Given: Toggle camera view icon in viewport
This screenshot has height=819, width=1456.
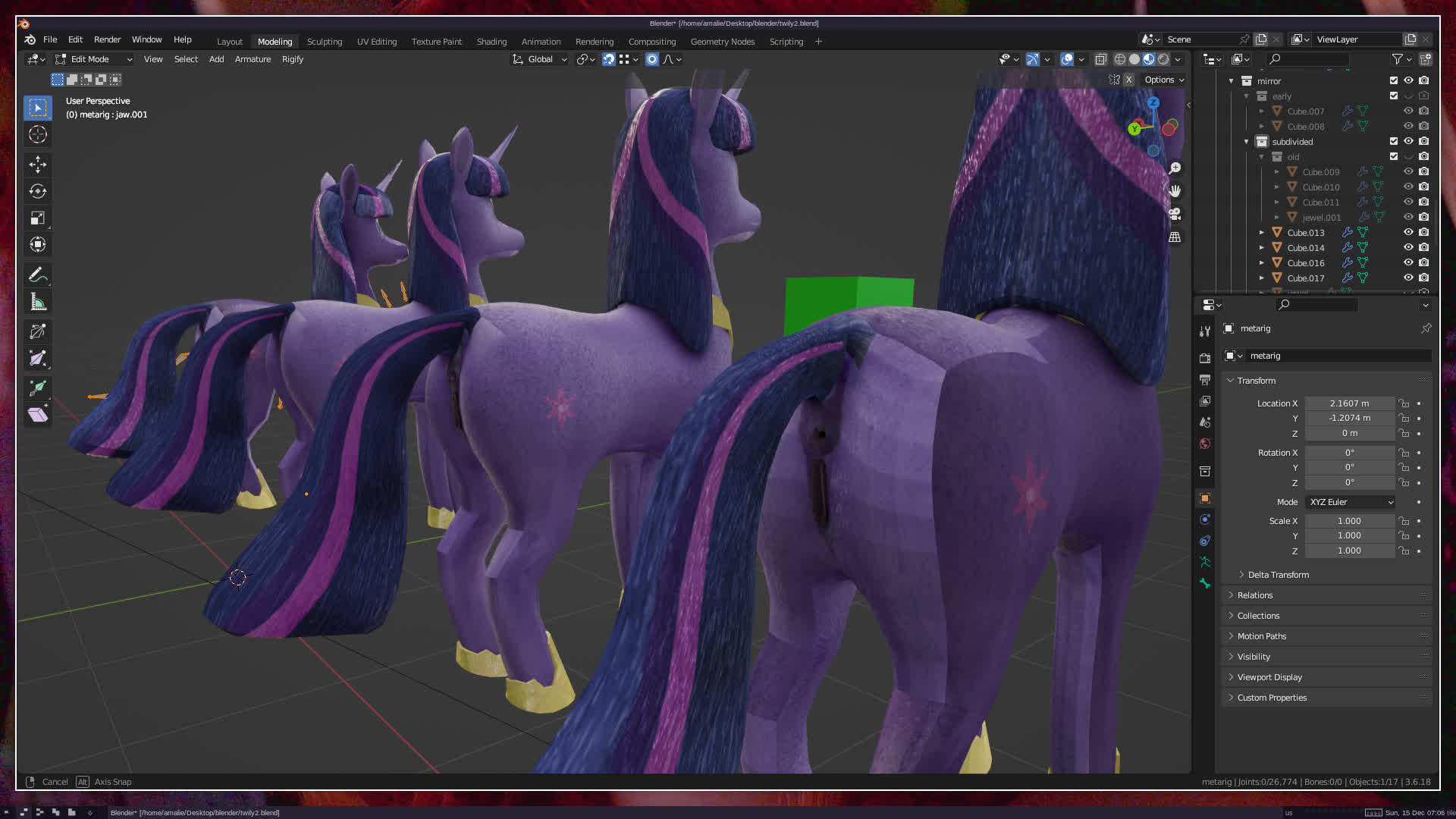Looking at the screenshot, I should (x=1175, y=214).
